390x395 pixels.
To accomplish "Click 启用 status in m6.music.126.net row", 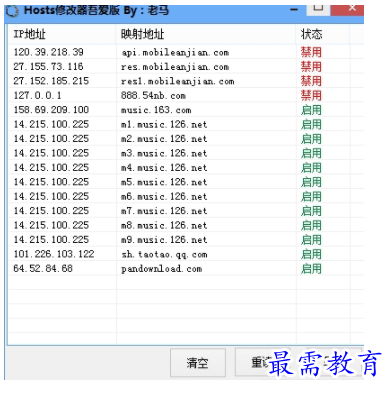I will (311, 196).
